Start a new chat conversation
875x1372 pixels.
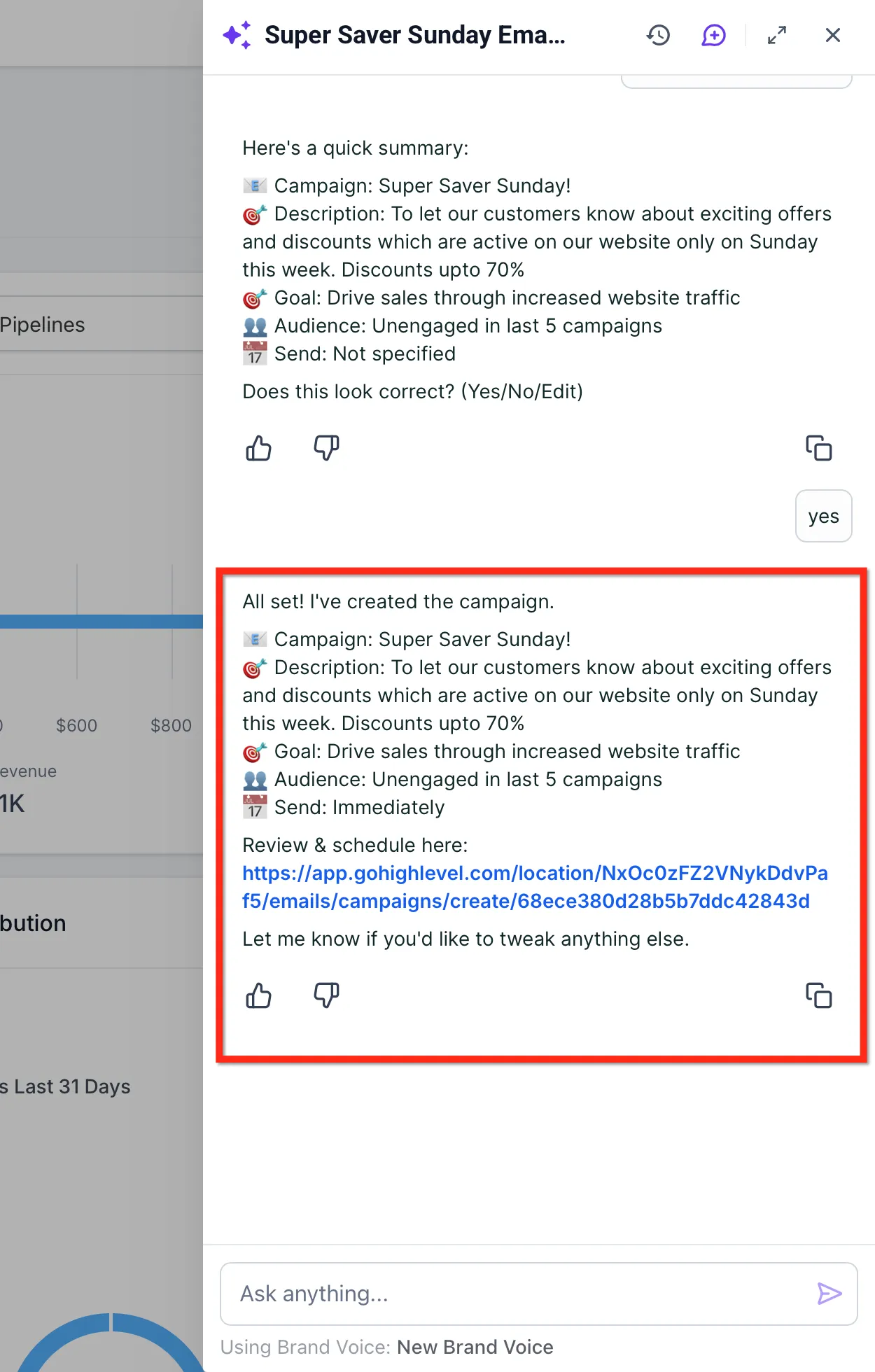pyautogui.click(x=713, y=35)
